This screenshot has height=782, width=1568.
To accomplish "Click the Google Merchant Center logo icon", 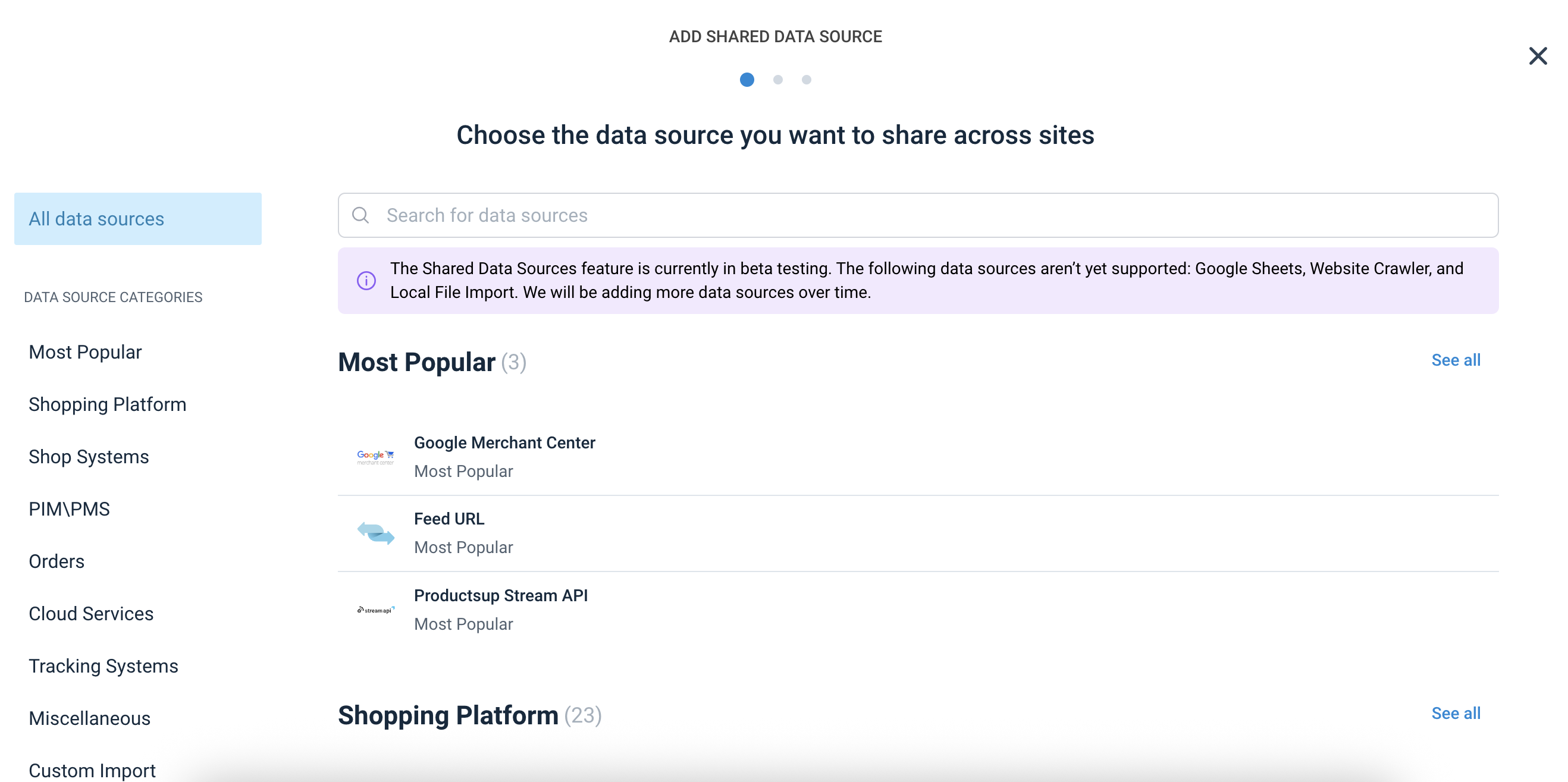I will pyautogui.click(x=374, y=456).
